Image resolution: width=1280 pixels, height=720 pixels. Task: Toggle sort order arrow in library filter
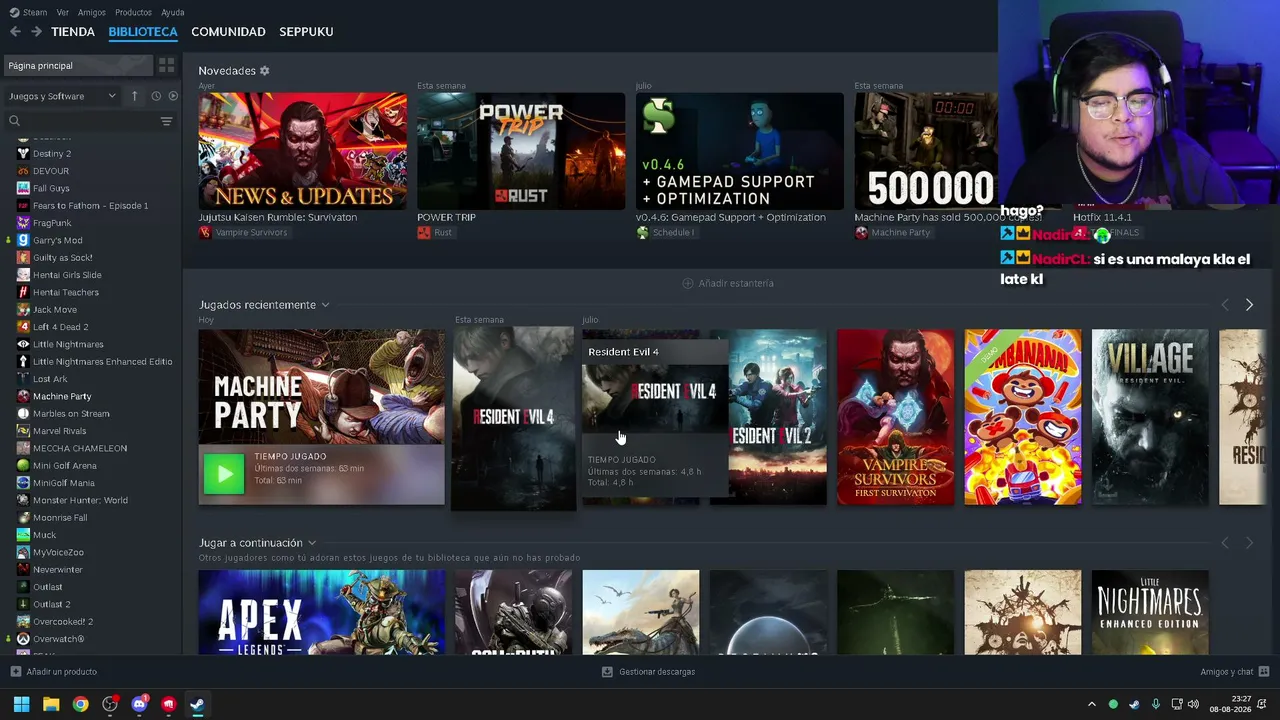[x=135, y=96]
